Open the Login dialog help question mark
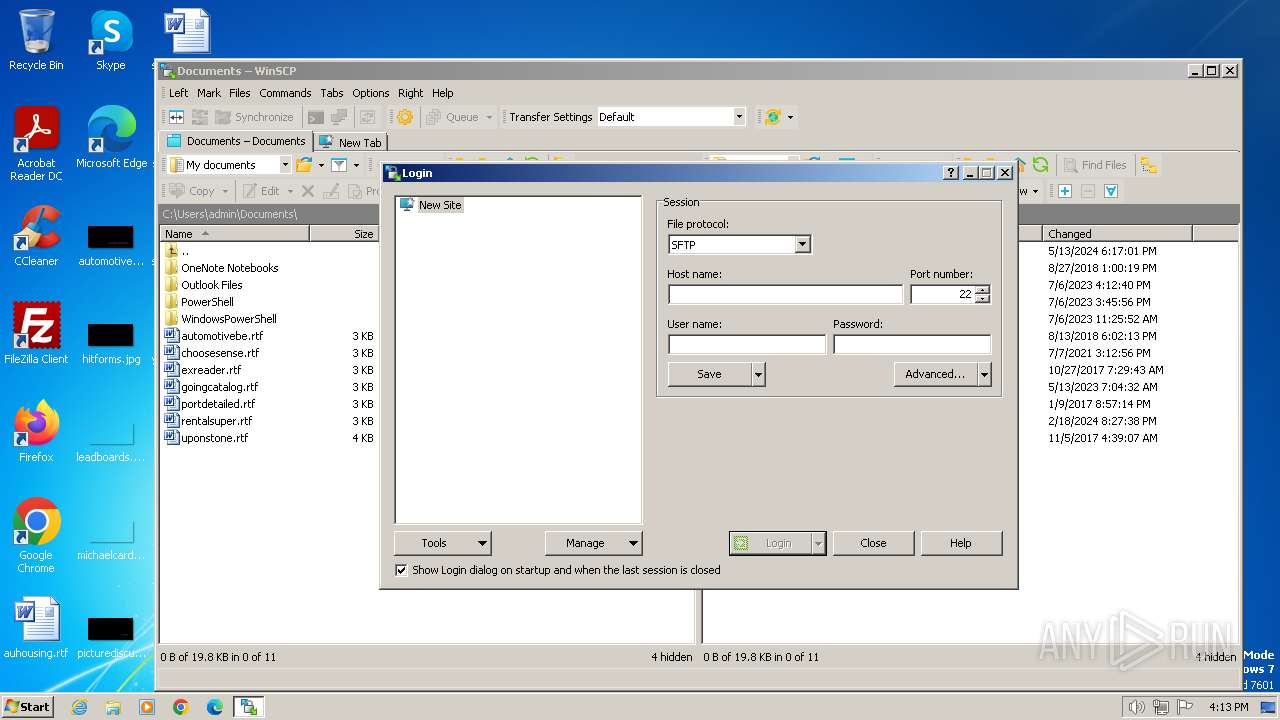Viewport: 1280px width, 720px height. click(x=951, y=173)
